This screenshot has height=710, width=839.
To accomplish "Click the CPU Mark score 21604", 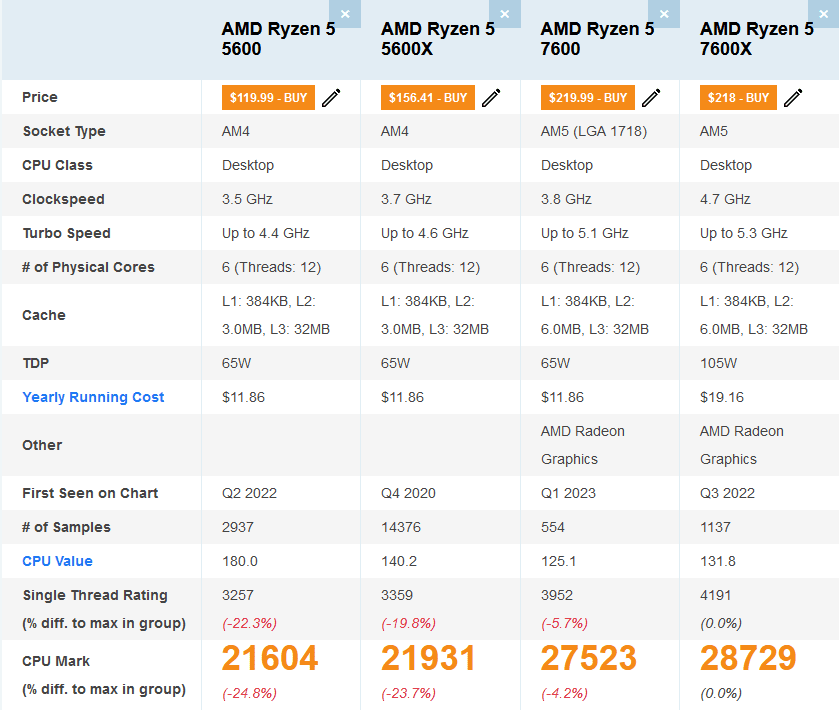I will point(270,658).
